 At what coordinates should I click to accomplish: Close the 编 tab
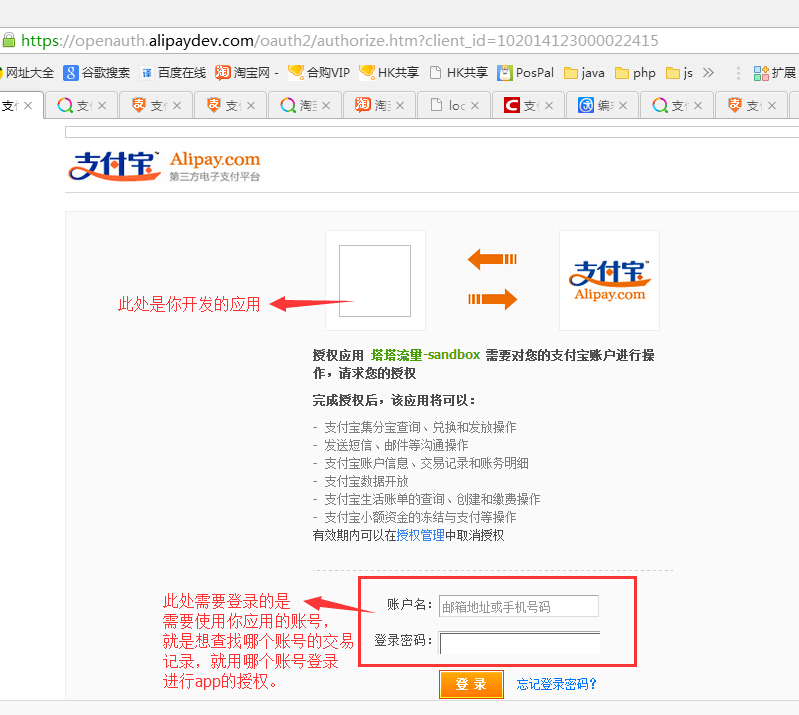point(623,105)
